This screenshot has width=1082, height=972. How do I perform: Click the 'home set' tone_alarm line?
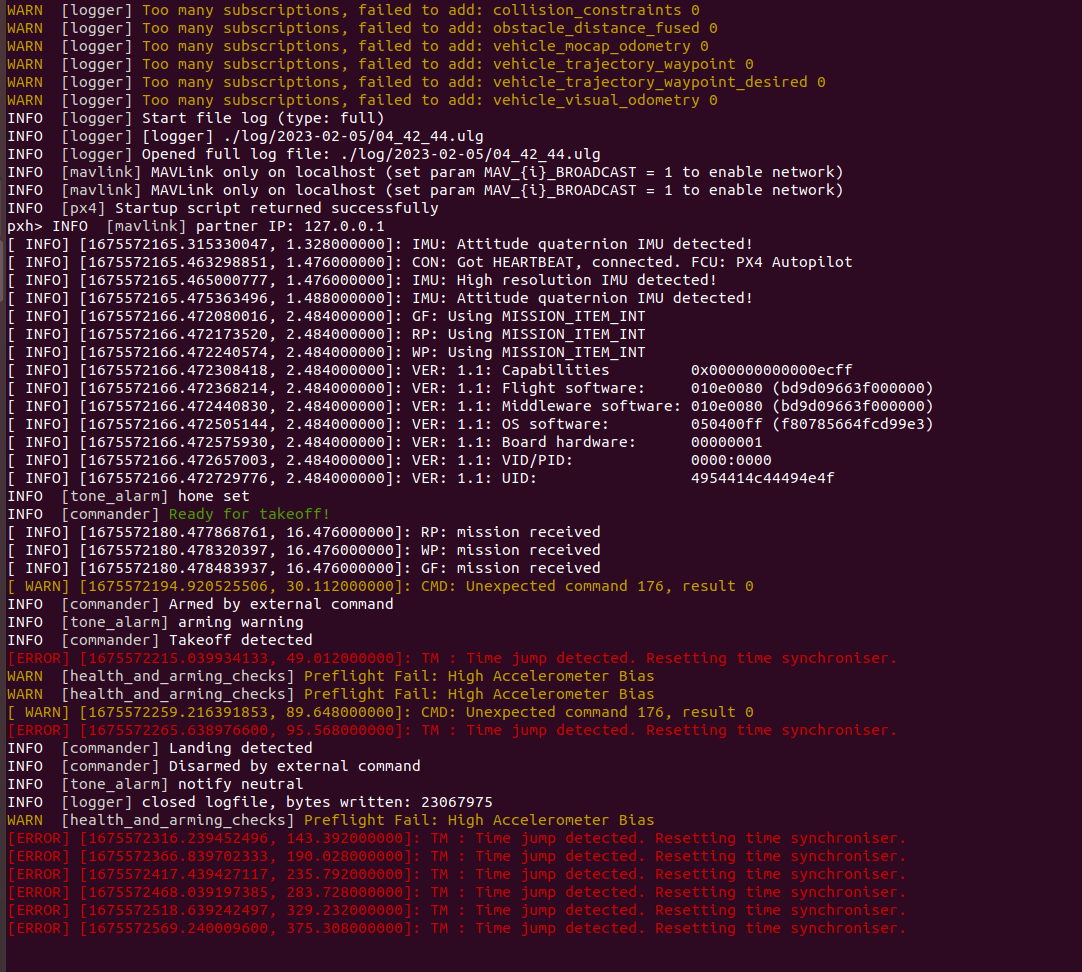point(128,495)
